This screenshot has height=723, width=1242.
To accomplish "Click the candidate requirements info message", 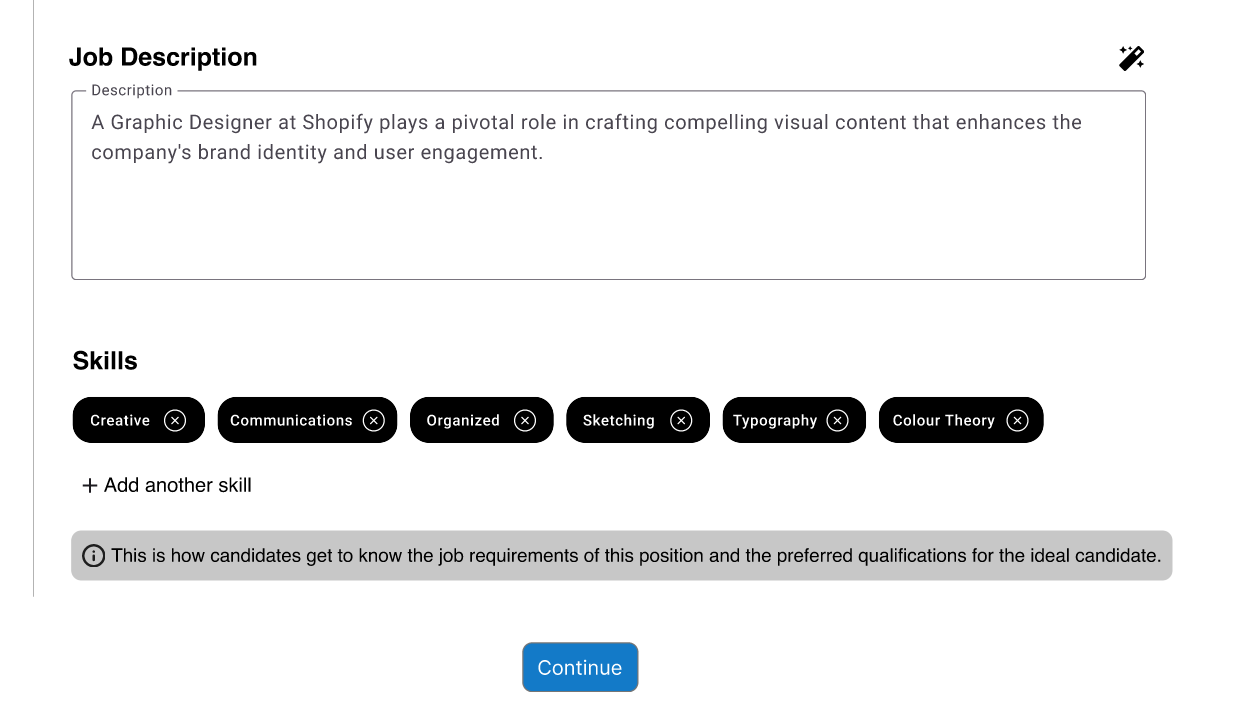I will (x=636, y=556).
